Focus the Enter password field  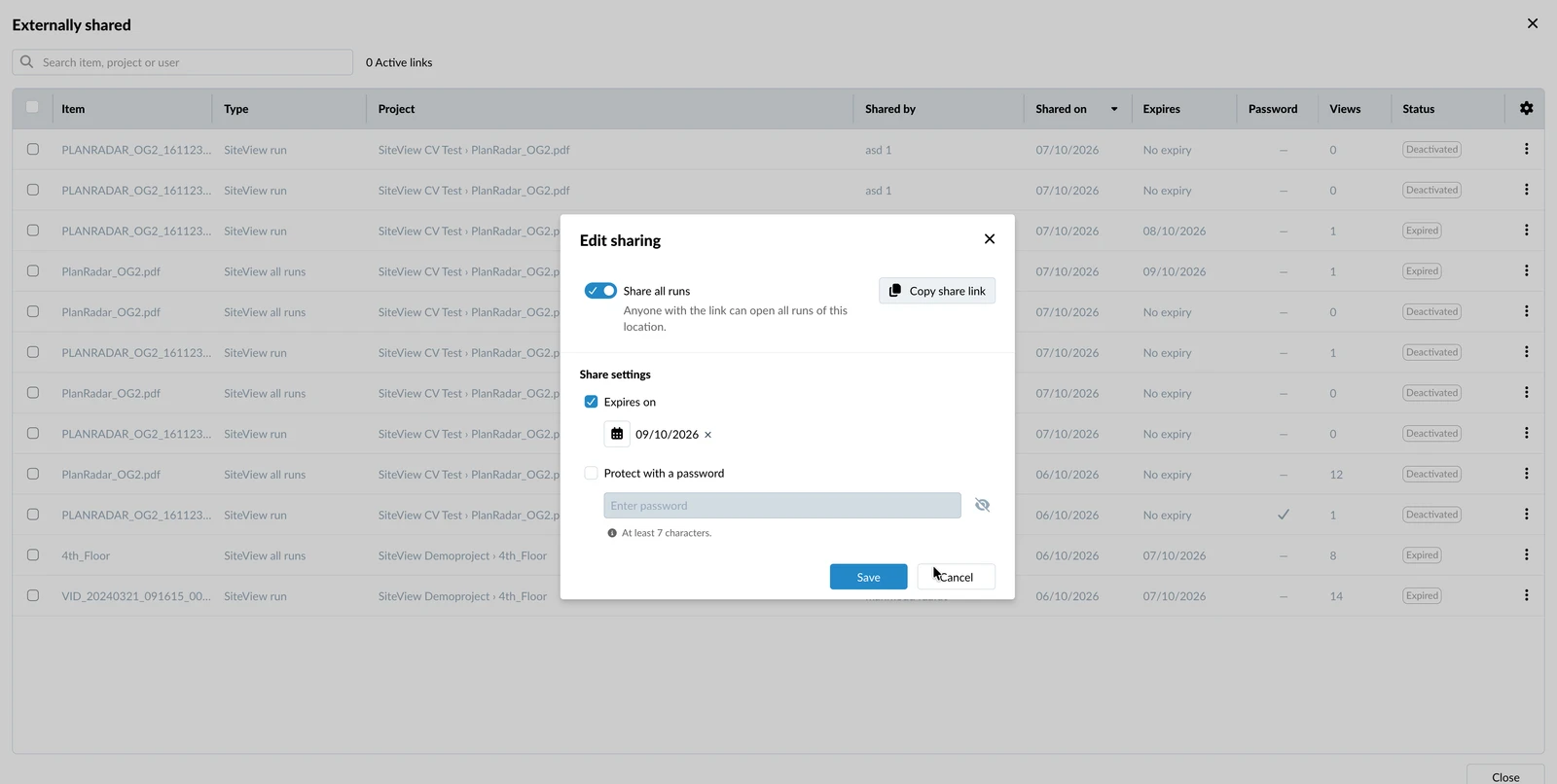[x=782, y=506]
